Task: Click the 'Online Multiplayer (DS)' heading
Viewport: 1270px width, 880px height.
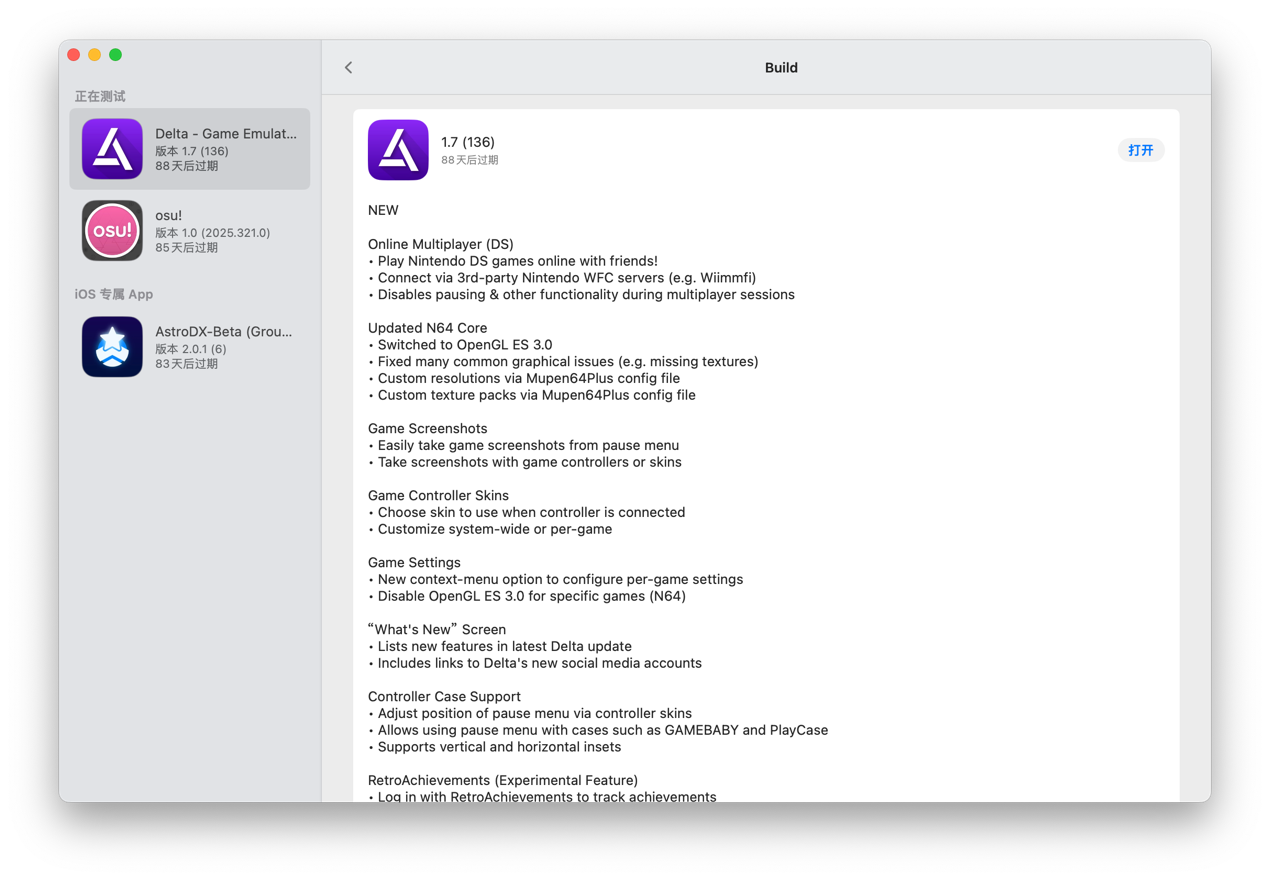Action: (x=441, y=244)
